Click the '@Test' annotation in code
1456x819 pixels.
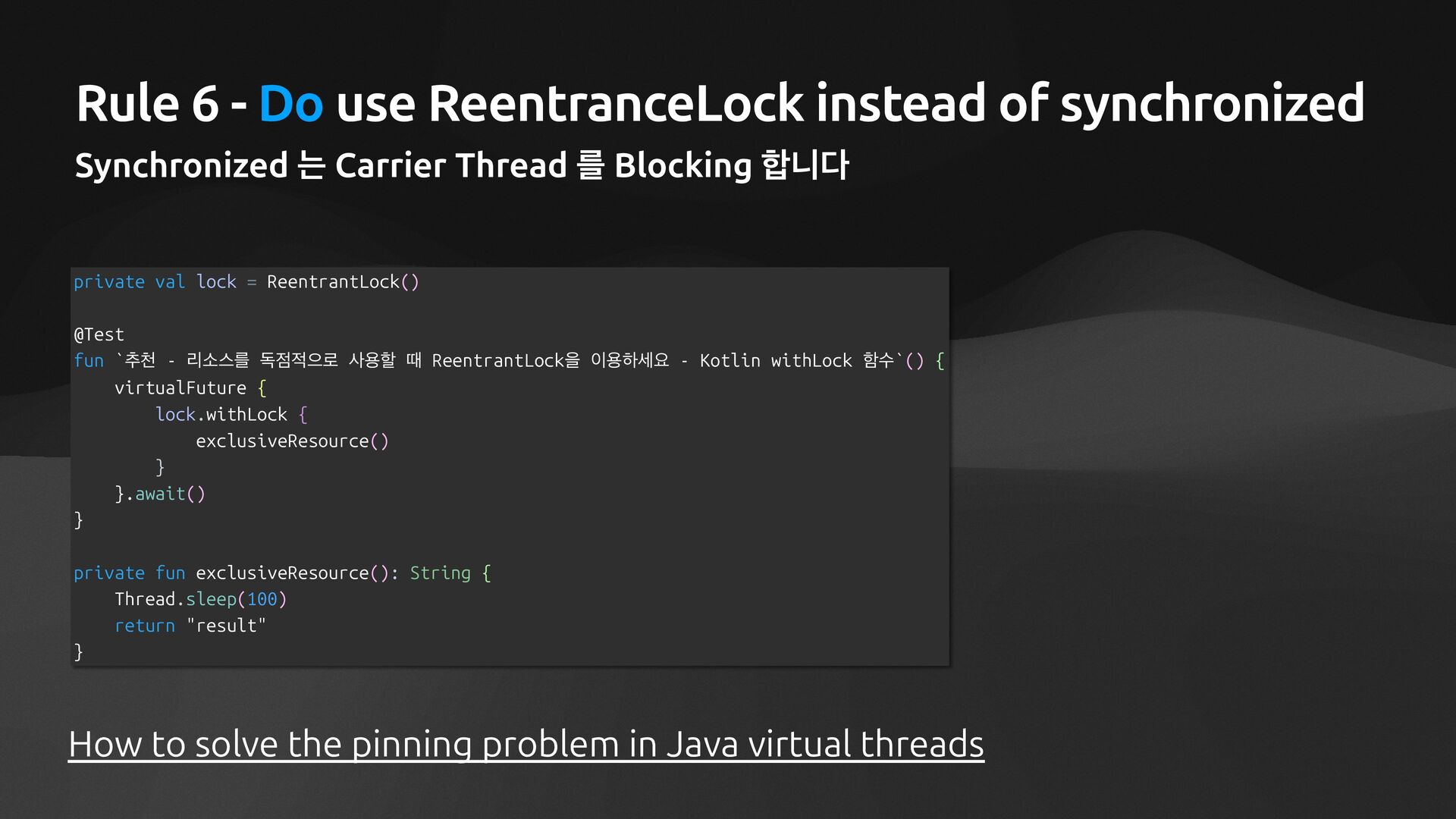pyautogui.click(x=99, y=334)
